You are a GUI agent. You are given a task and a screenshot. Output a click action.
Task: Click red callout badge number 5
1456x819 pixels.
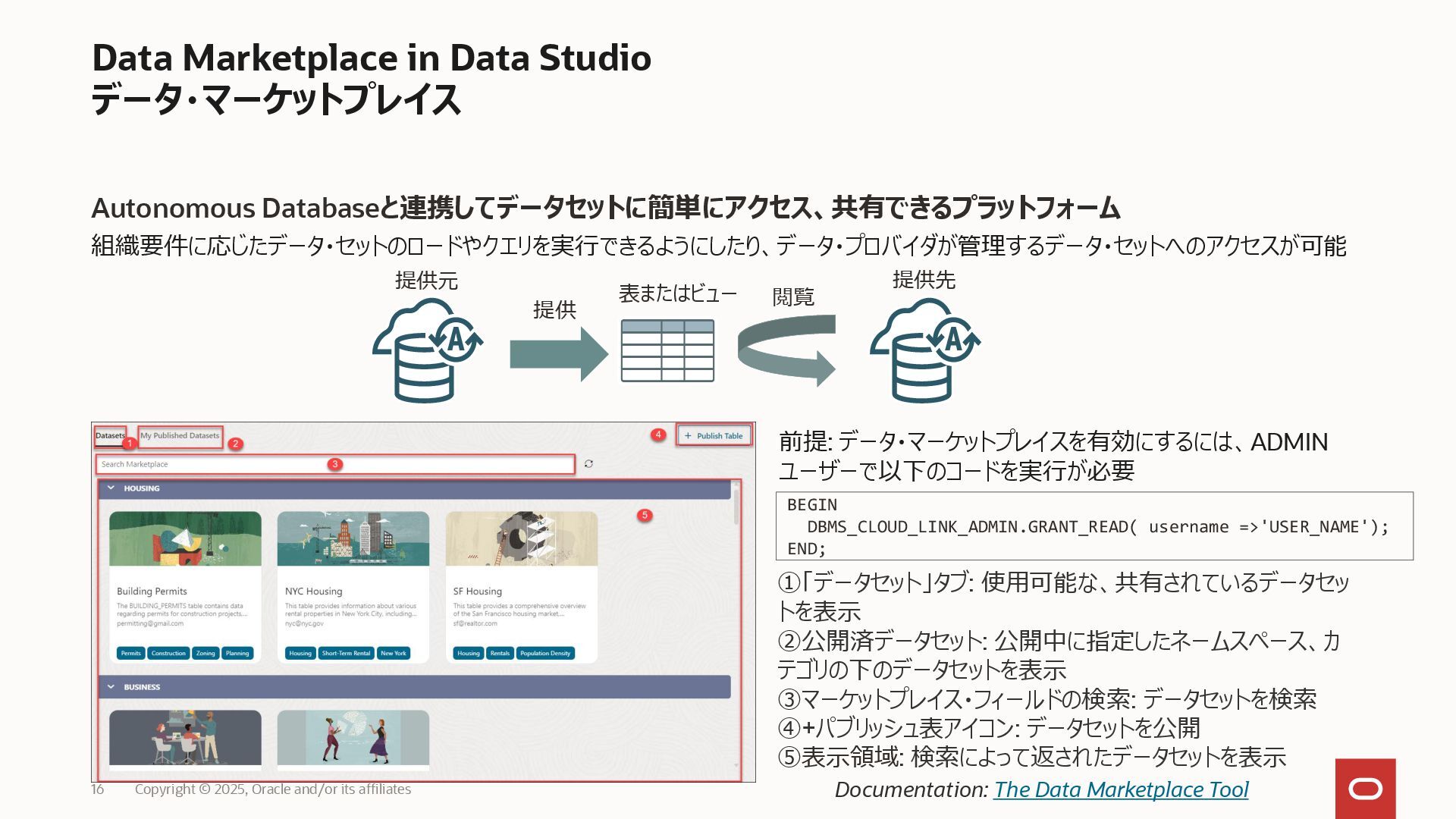pos(645,515)
